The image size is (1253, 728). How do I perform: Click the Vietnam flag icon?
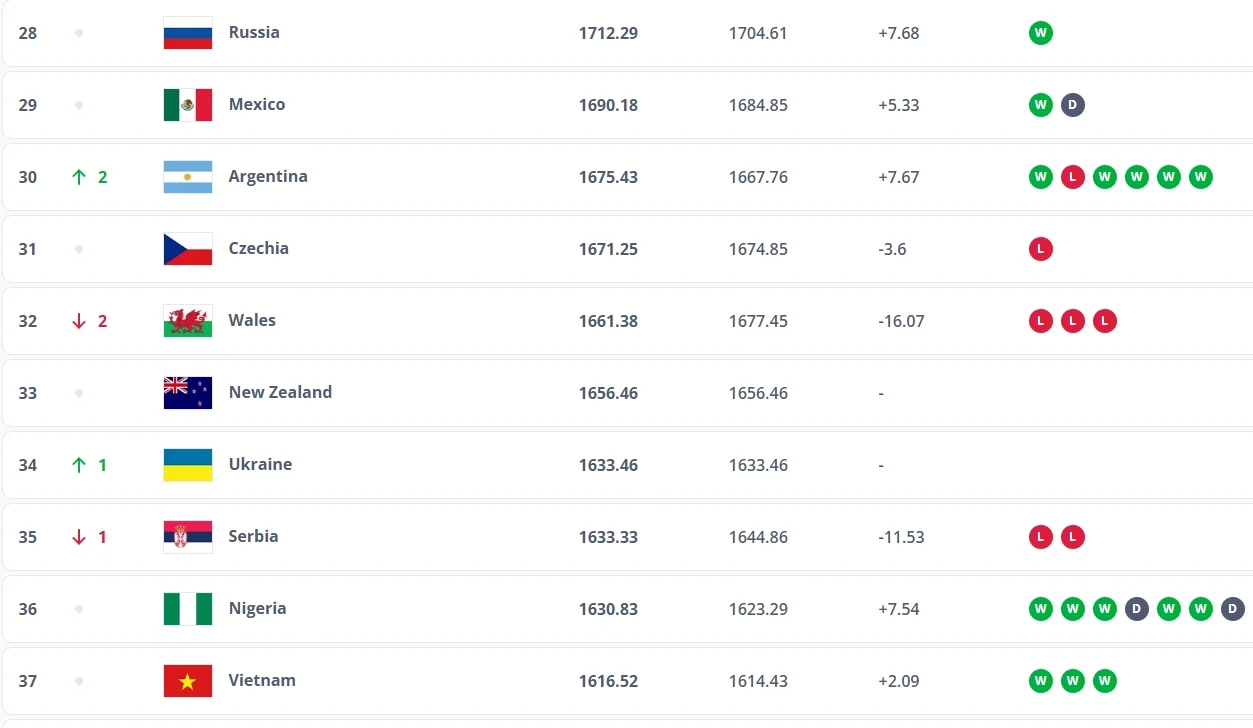188,681
